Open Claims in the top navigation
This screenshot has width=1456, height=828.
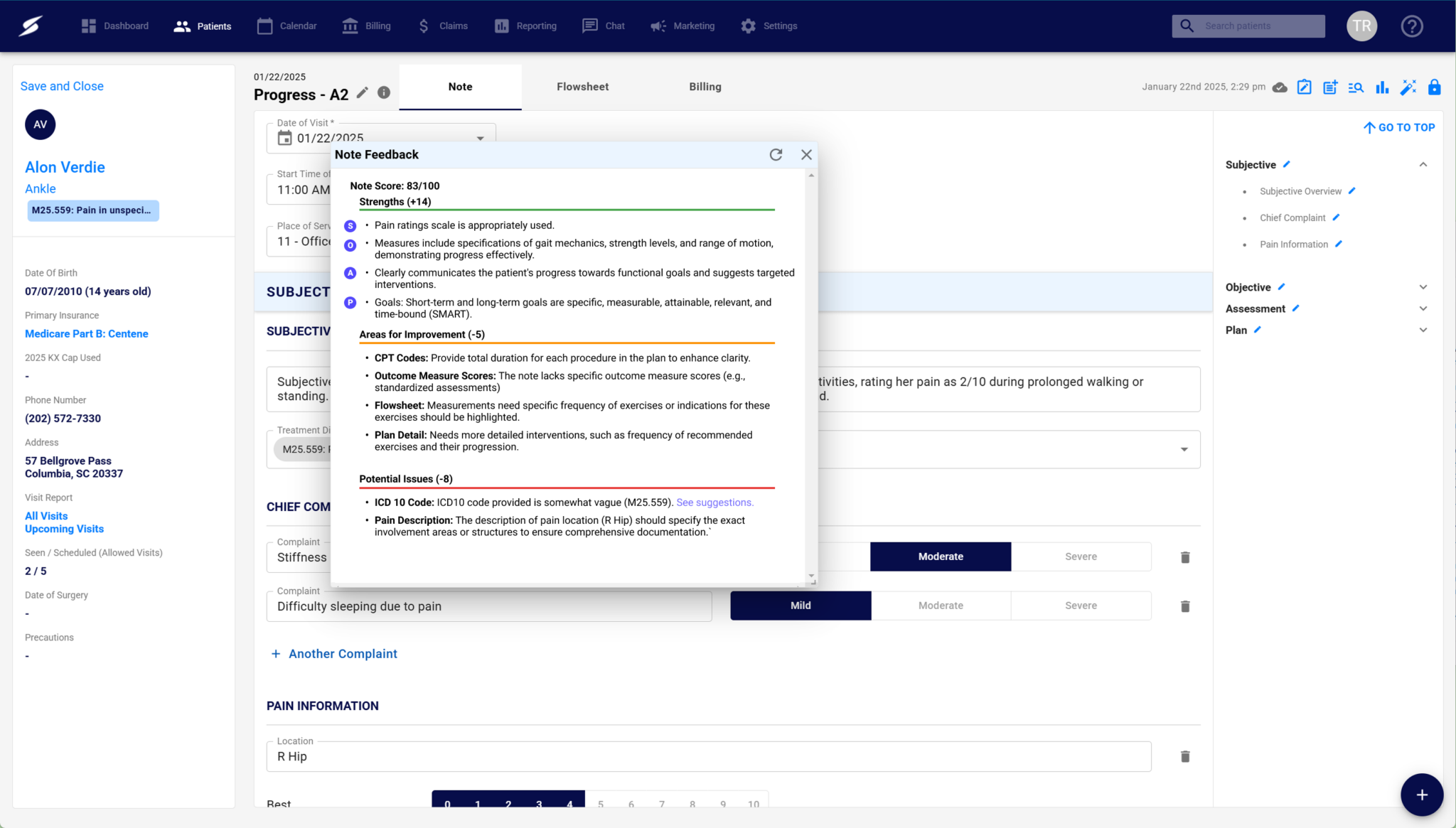coord(443,26)
